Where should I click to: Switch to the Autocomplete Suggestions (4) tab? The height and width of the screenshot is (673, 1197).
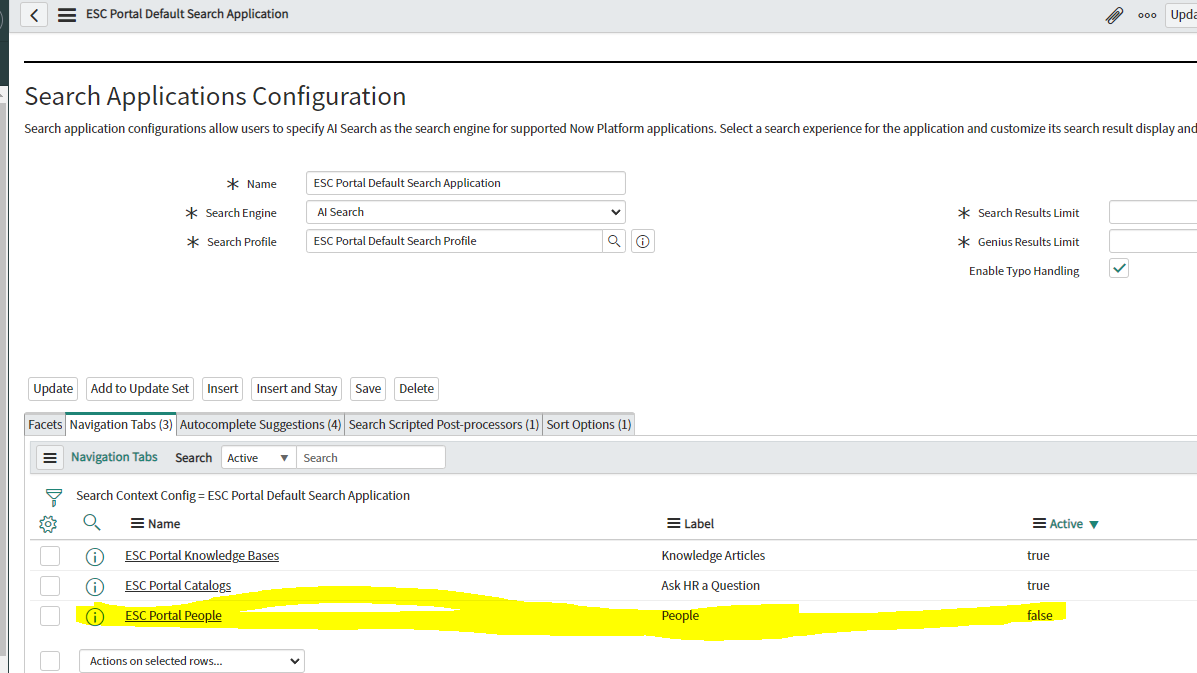pos(260,424)
